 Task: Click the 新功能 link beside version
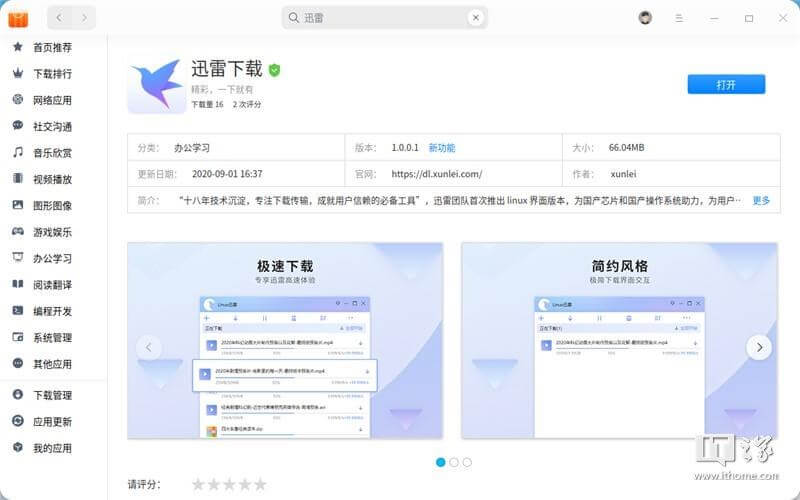[441, 147]
